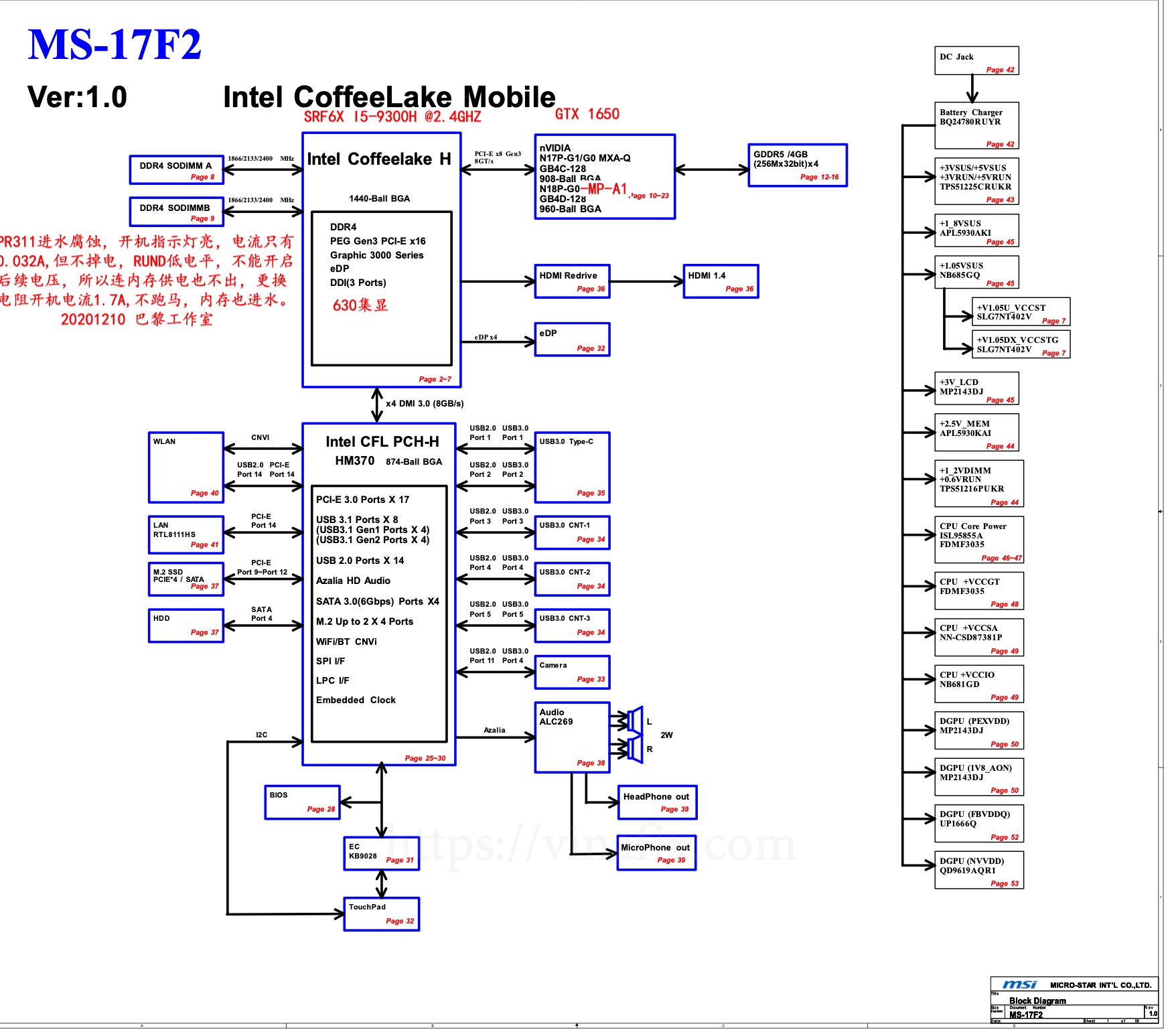Click the HDMI 1.4 block
Image resolution: width=1176 pixels, height=1034 pixels.
[x=721, y=281]
